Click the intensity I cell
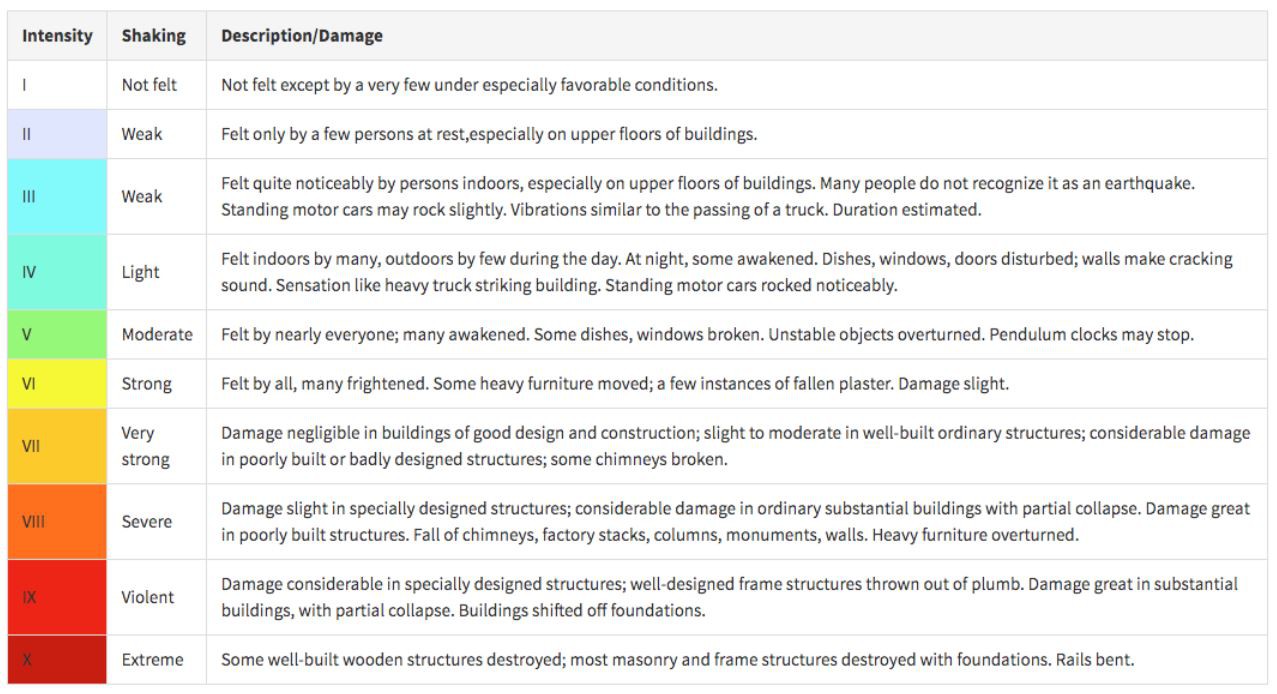The height and width of the screenshot is (694, 1277). pos(57,85)
